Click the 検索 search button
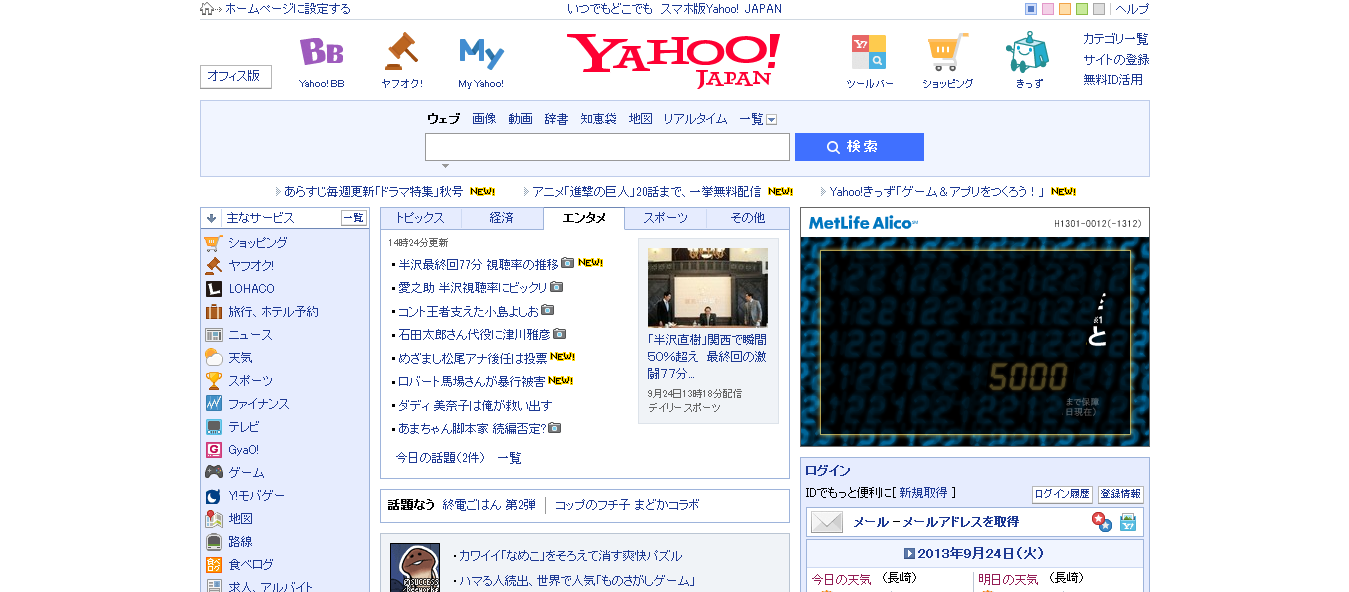 [859, 147]
